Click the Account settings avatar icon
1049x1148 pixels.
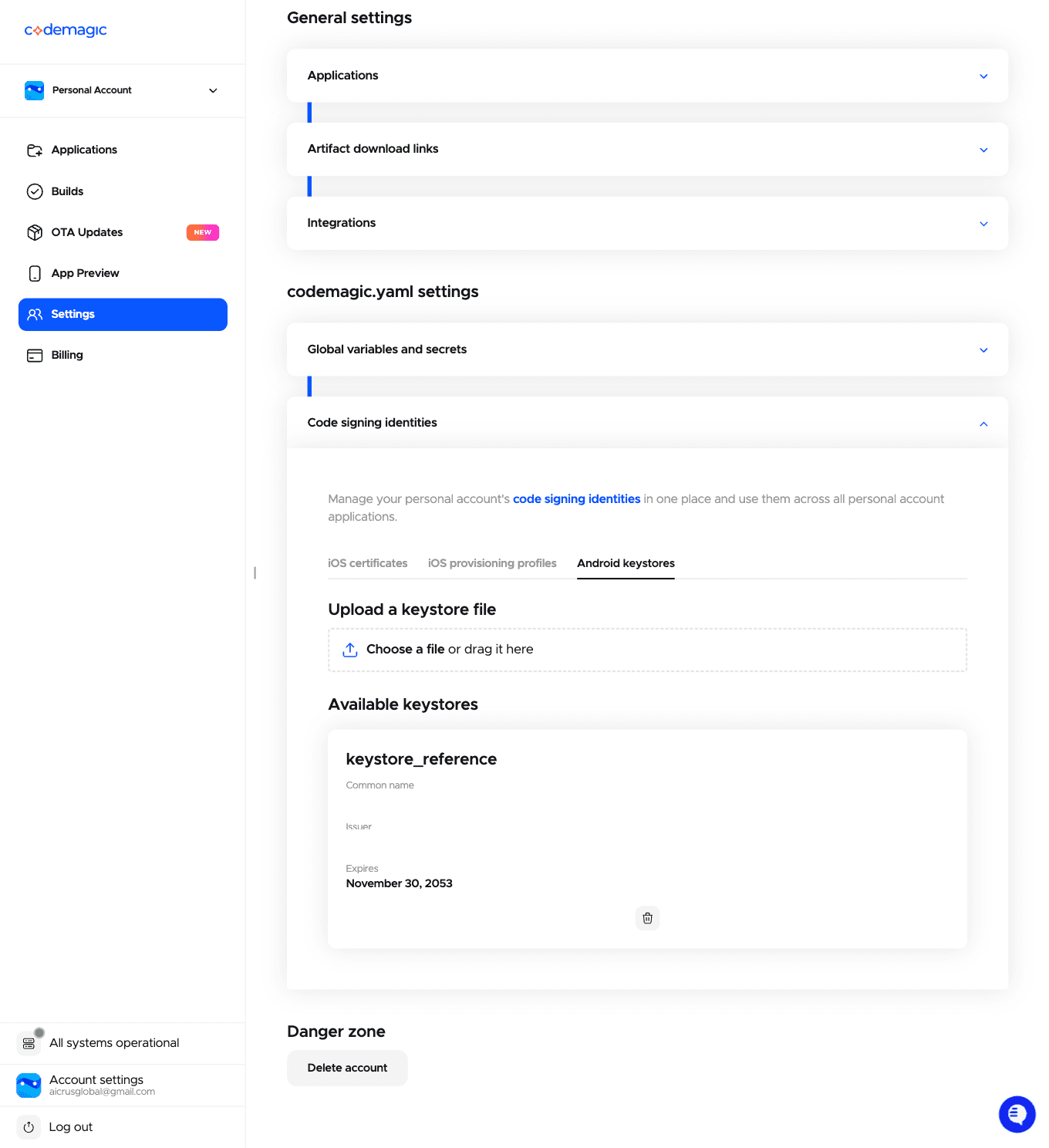29,1086
